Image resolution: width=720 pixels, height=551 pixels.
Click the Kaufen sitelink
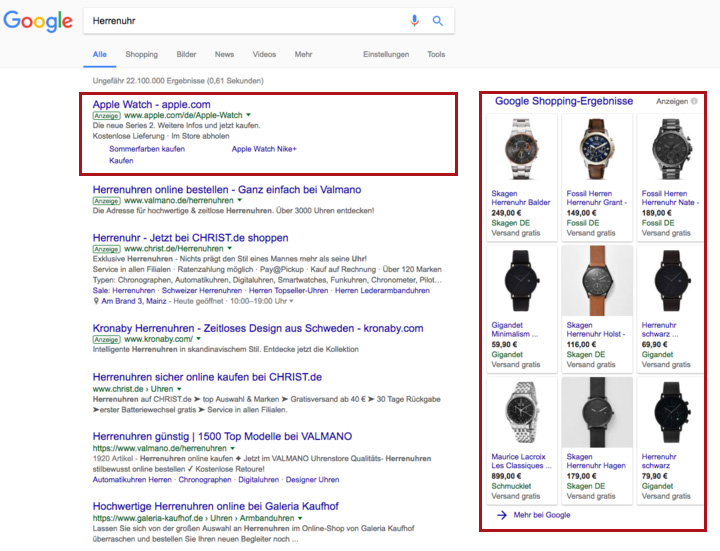[121, 161]
